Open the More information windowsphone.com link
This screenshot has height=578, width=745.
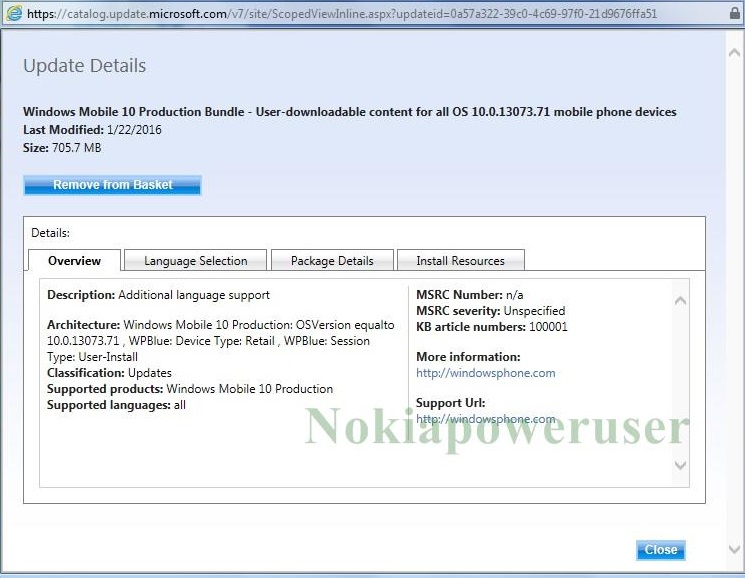click(x=486, y=373)
